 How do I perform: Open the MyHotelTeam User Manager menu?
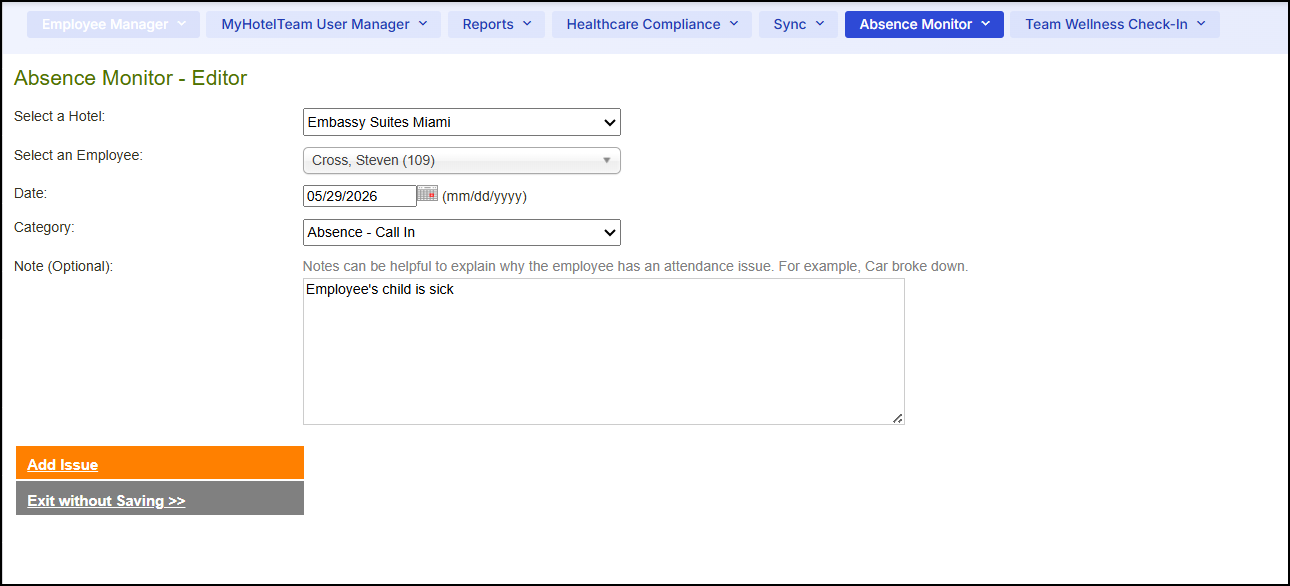[323, 24]
